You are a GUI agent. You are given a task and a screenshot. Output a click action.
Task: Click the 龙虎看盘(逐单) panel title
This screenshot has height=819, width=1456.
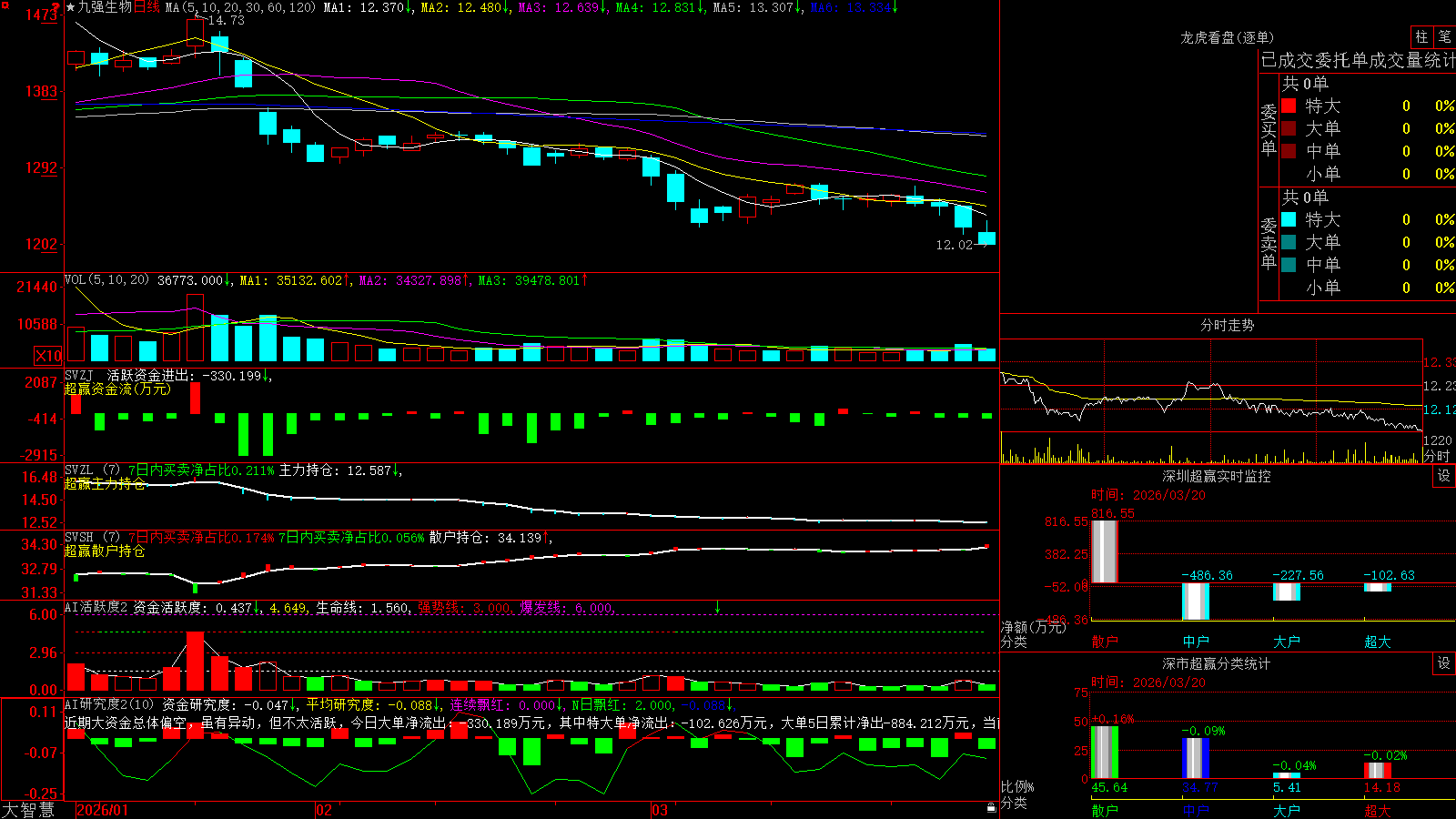click(1228, 37)
